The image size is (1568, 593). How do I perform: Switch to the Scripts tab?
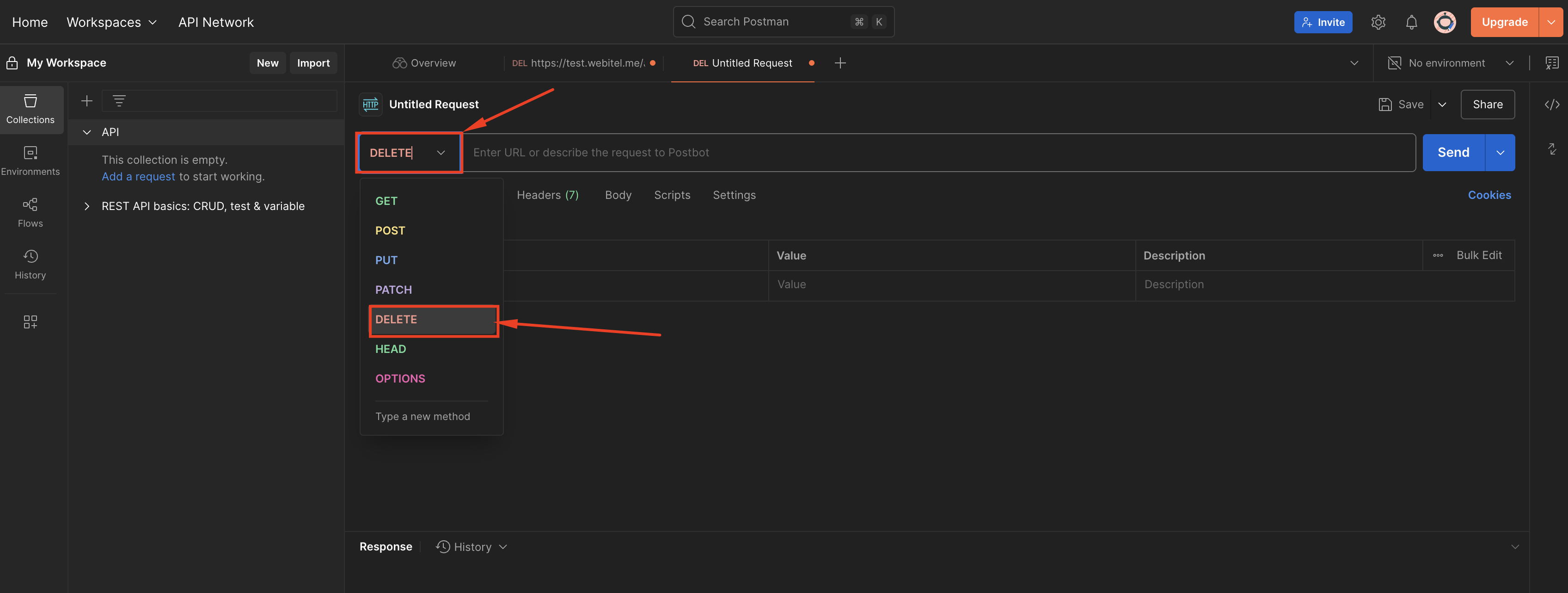click(672, 195)
